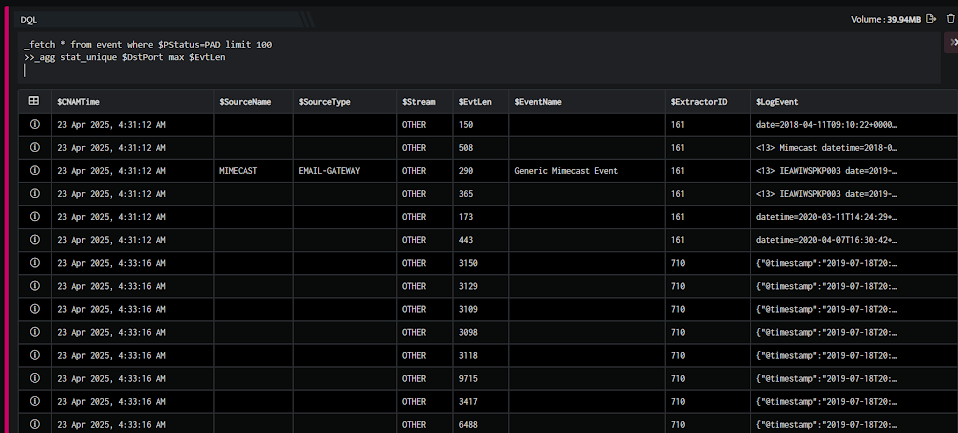The width and height of the screenshot is (958, 433).
Task: Click the EvtLen value 365
Action: coord(466,194)
